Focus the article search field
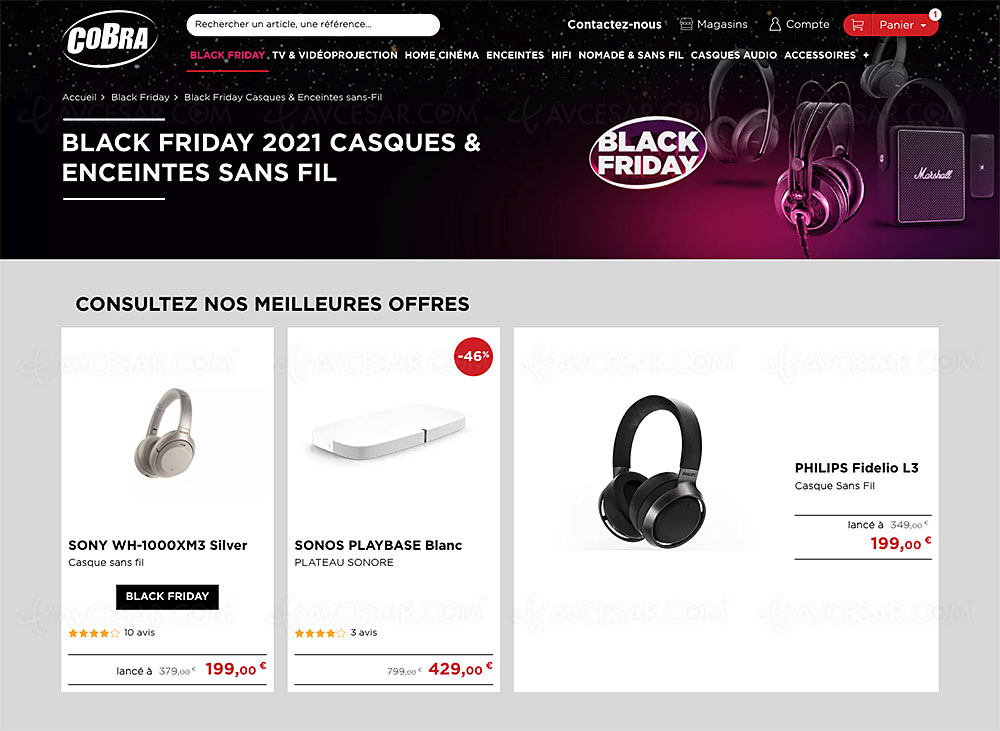The image size is (1000, 731). click(x=312, y=24)
